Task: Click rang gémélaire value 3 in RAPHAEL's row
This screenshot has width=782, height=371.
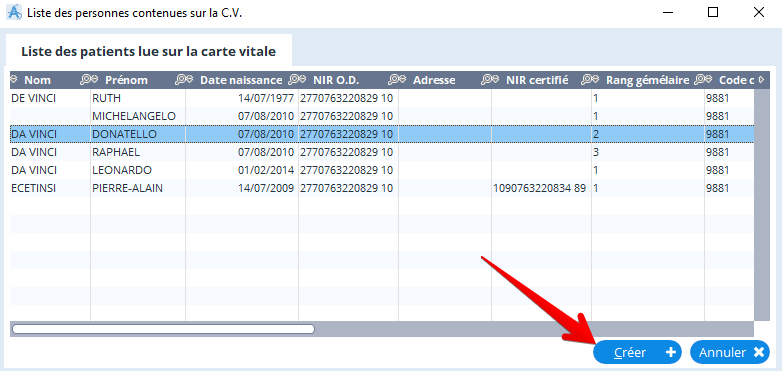Action: (596, 152)
